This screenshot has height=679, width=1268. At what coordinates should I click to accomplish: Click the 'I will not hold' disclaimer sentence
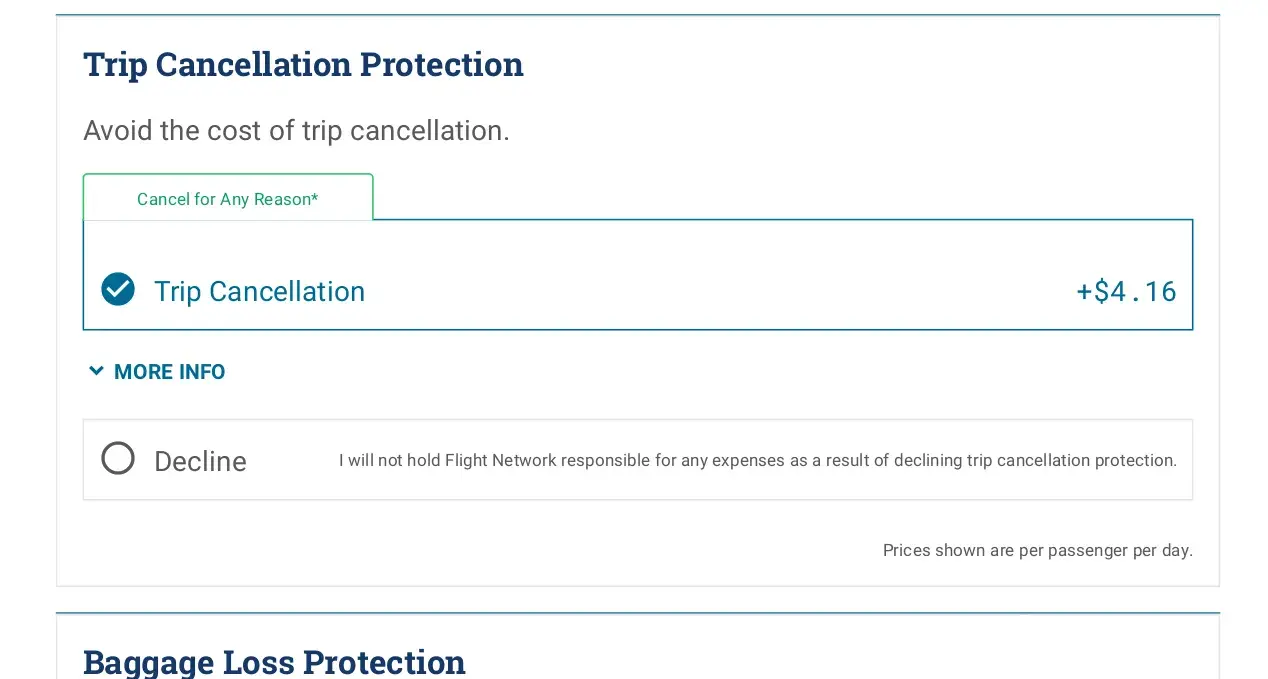click(757, 461)
